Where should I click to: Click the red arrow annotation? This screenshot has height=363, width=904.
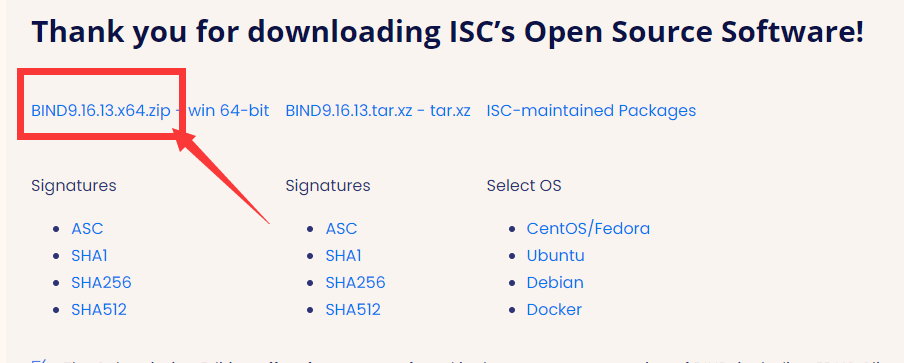point(222,177)
